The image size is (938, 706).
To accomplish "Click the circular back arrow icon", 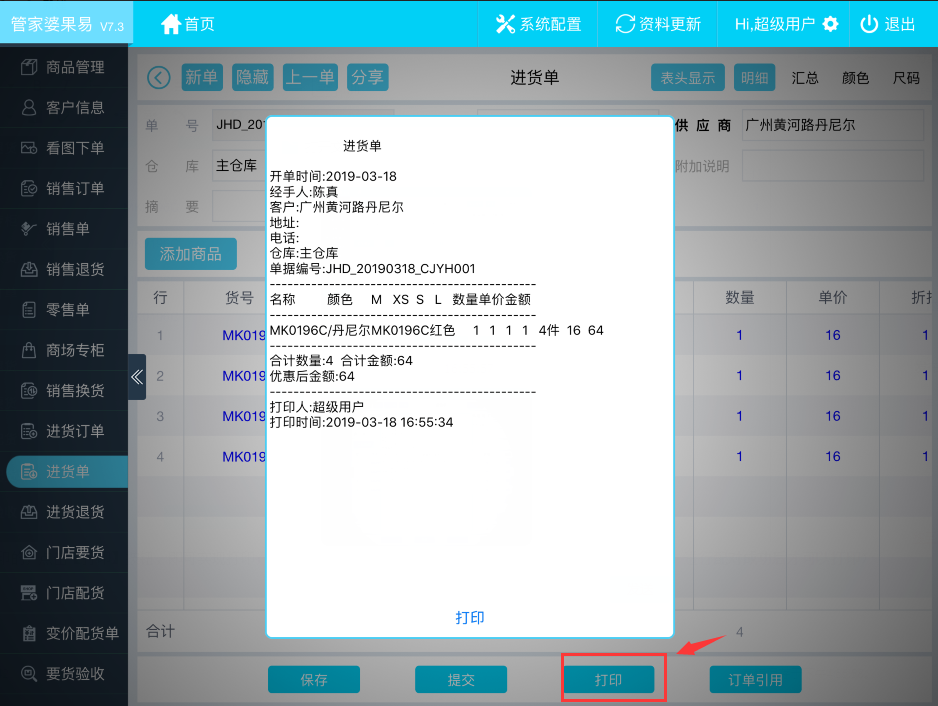I will tap(158, 78).
